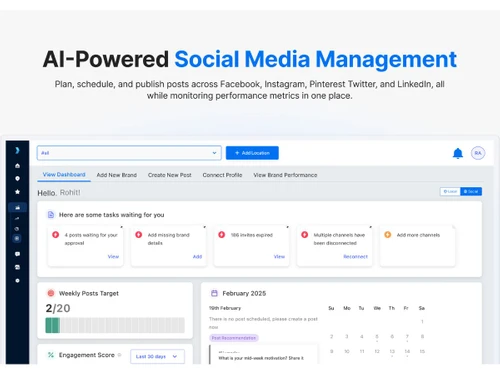Click the inbox tray icon in the sidebar

pyautogui.click(x=17, y=267)
